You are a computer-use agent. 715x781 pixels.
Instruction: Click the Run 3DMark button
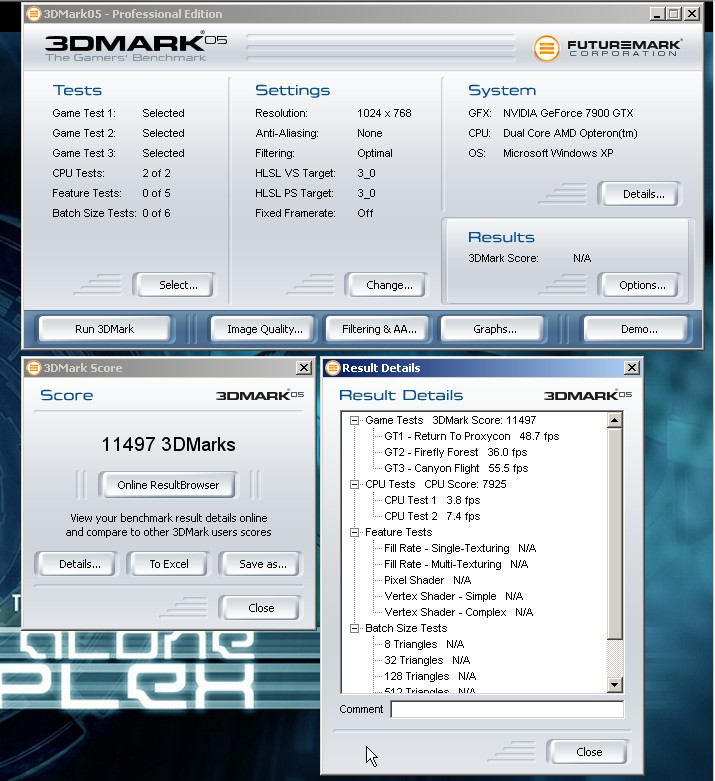point(105,329)
